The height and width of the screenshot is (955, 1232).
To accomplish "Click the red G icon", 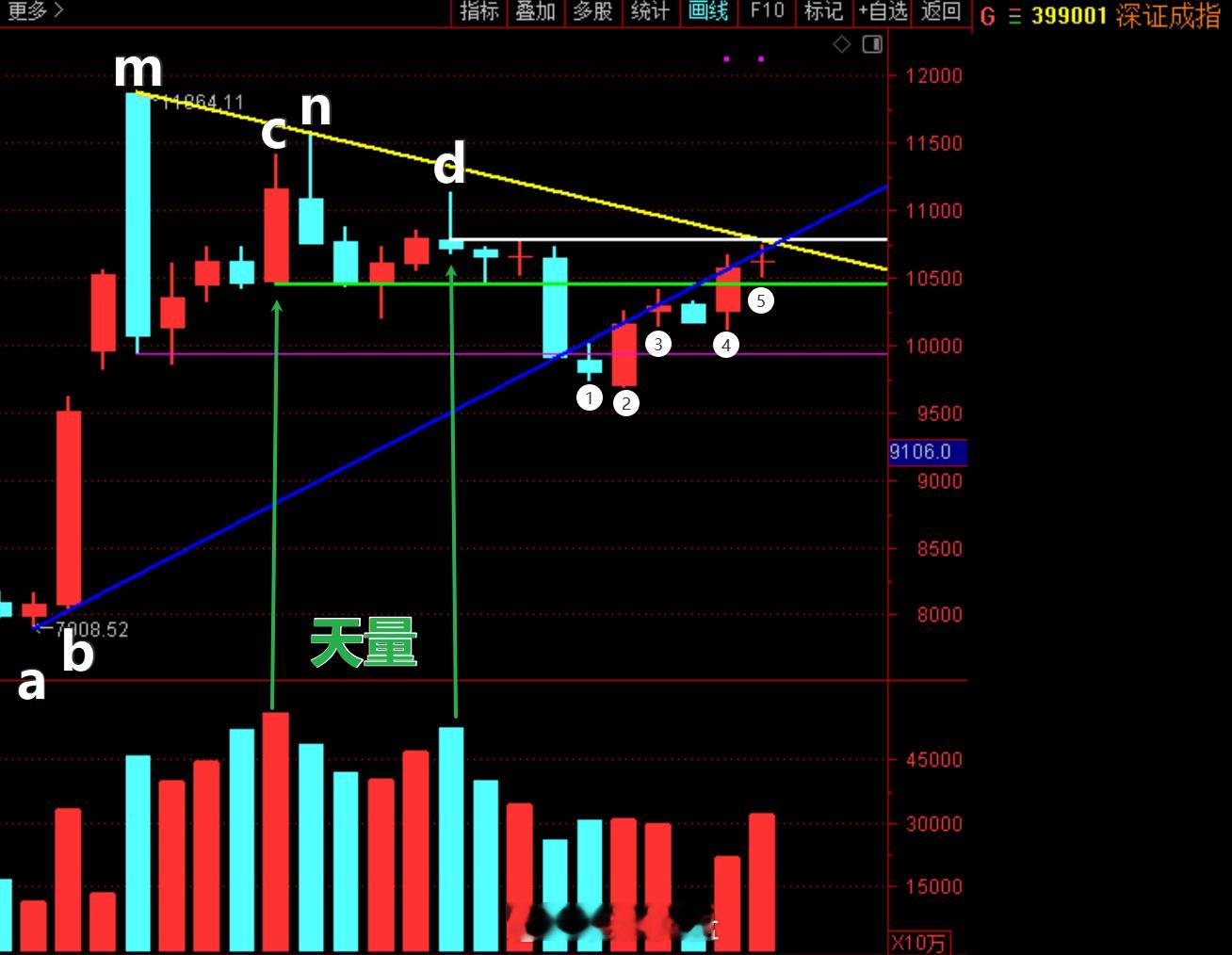I will tap(988, 16).
